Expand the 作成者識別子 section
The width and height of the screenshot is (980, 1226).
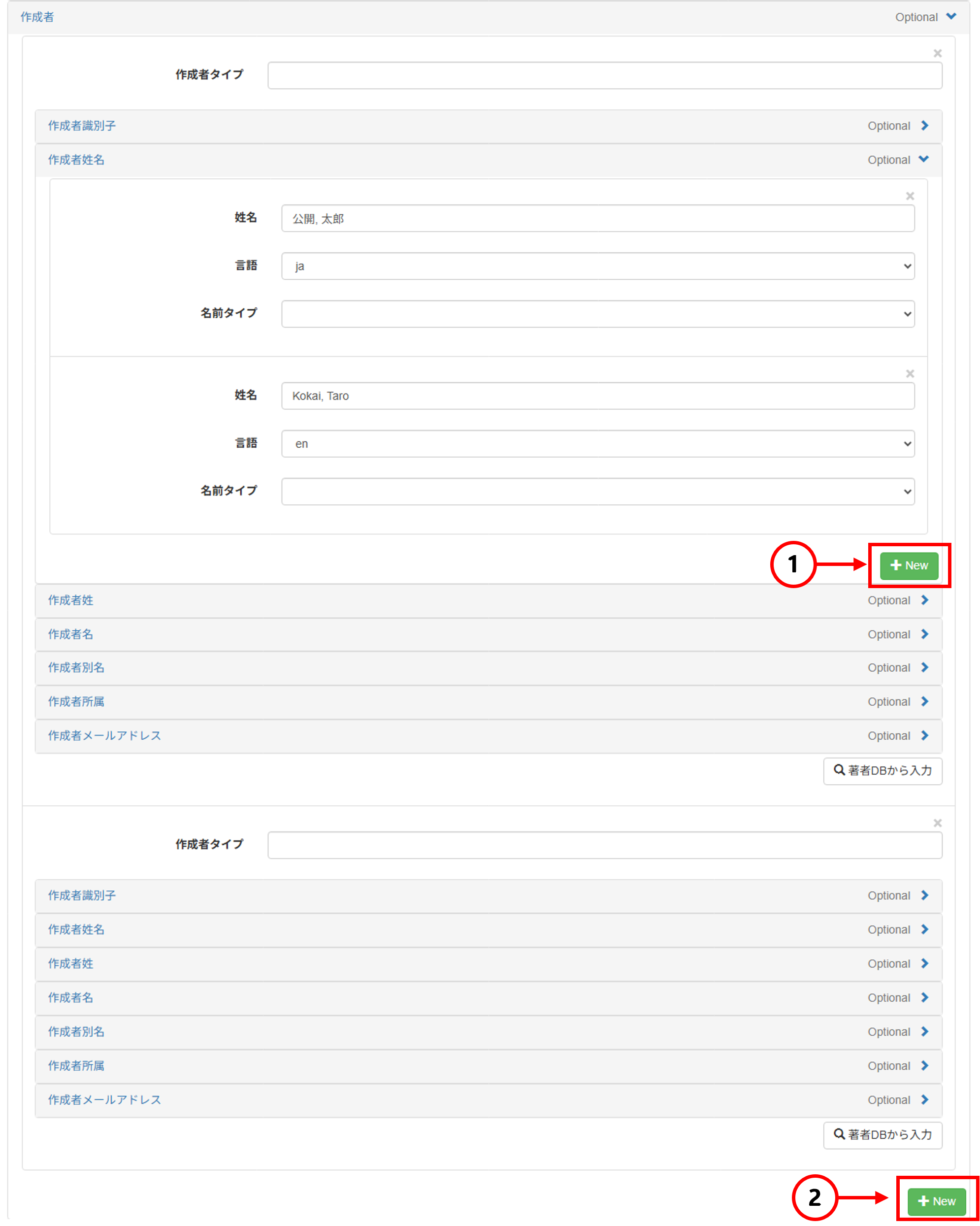point(925,126)
